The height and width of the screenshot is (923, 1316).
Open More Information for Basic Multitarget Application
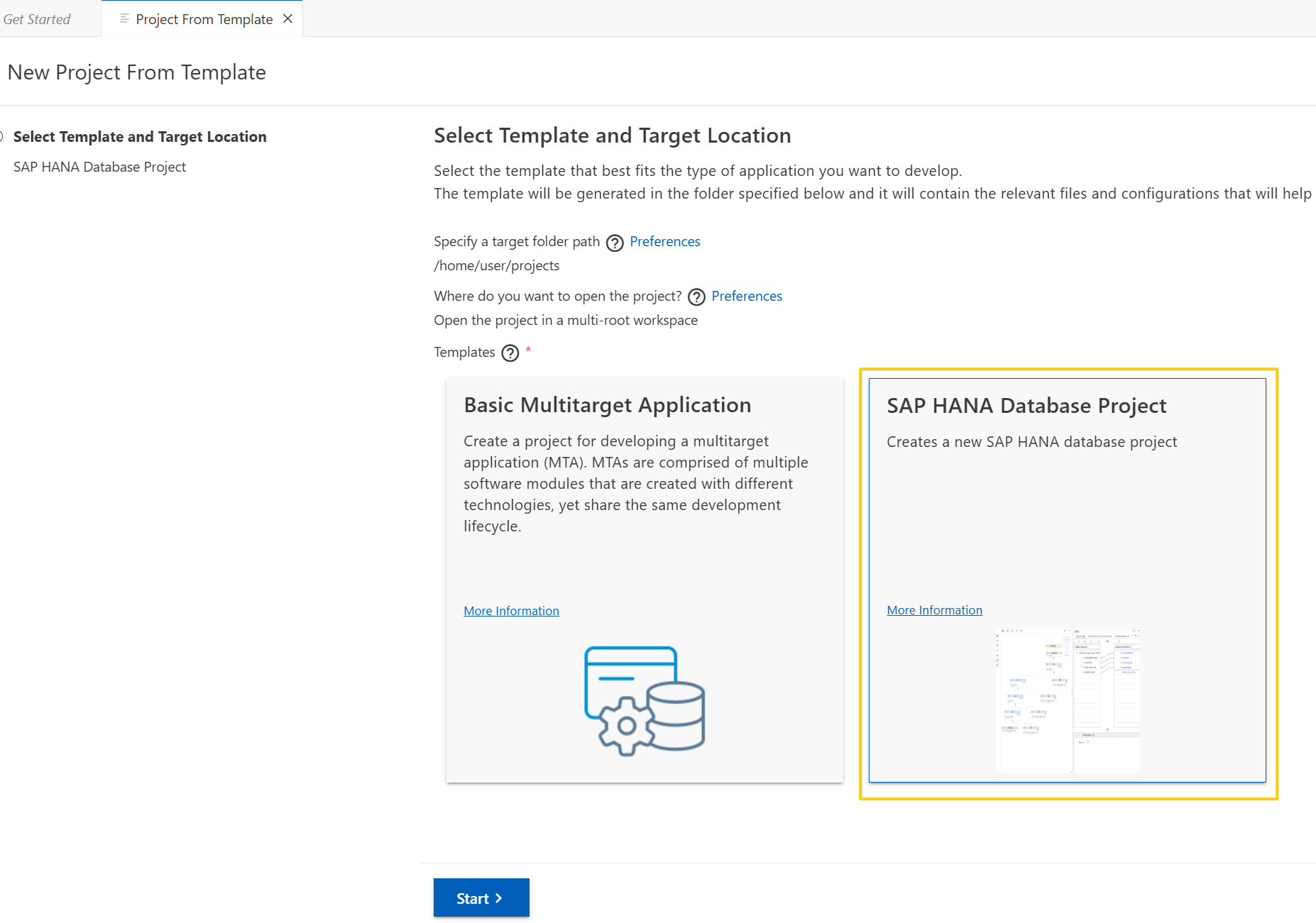pyautogui.click(x=511, y=611)
